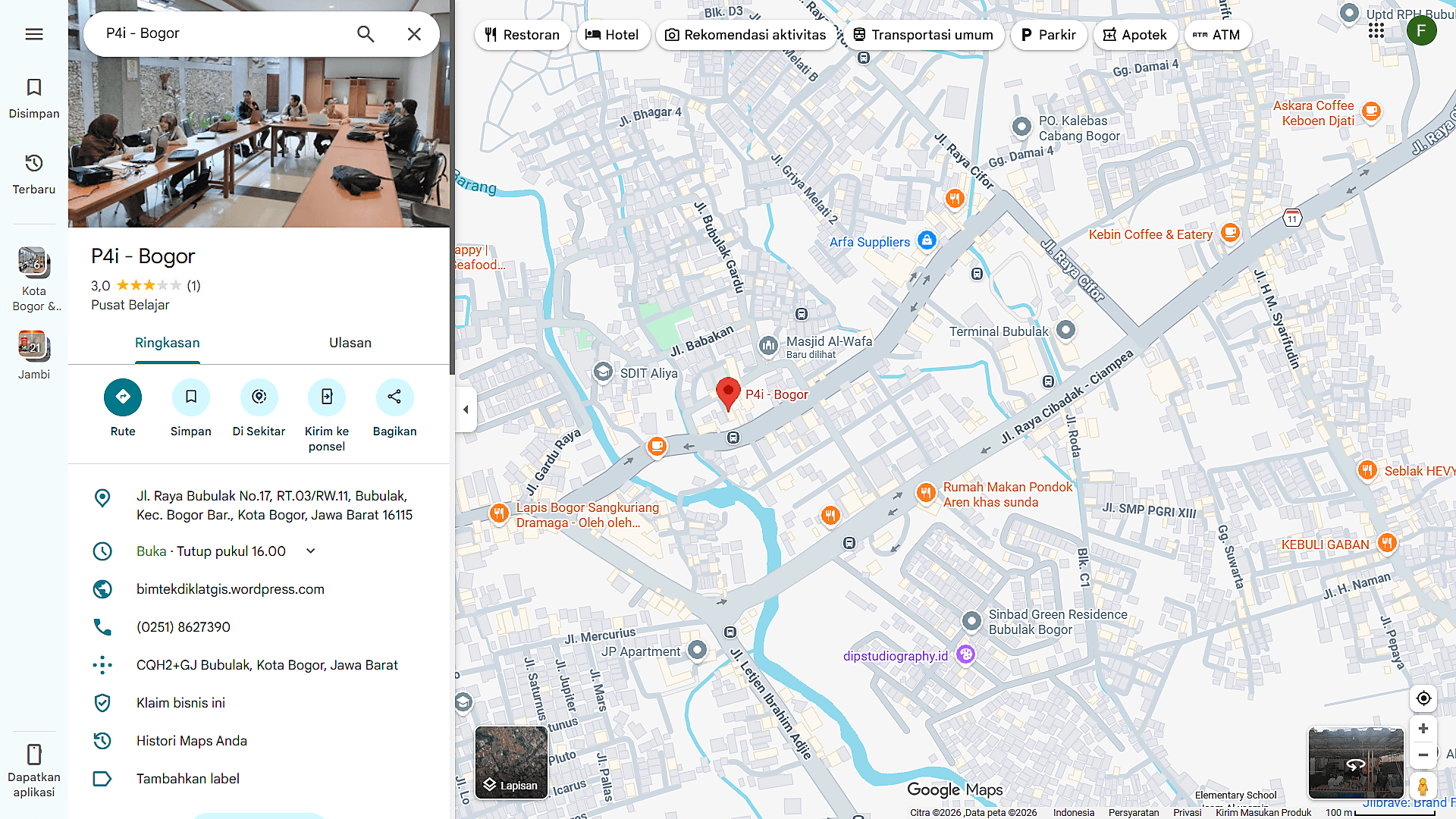1456x819 pixels.
Task: Share place using Bagikan icon
Action: coord(395,397)
